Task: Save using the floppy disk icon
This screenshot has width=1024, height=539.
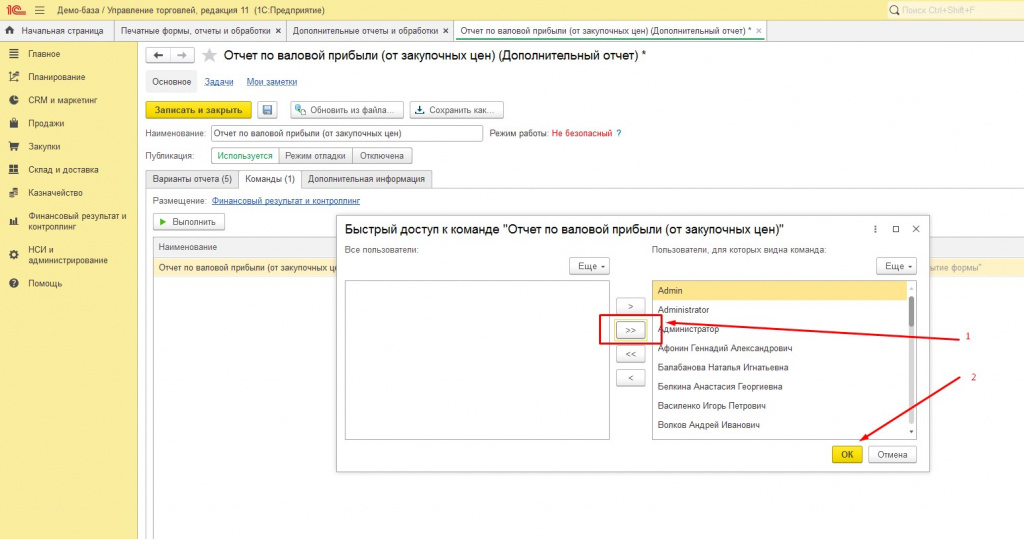Action: click(267, 110)
